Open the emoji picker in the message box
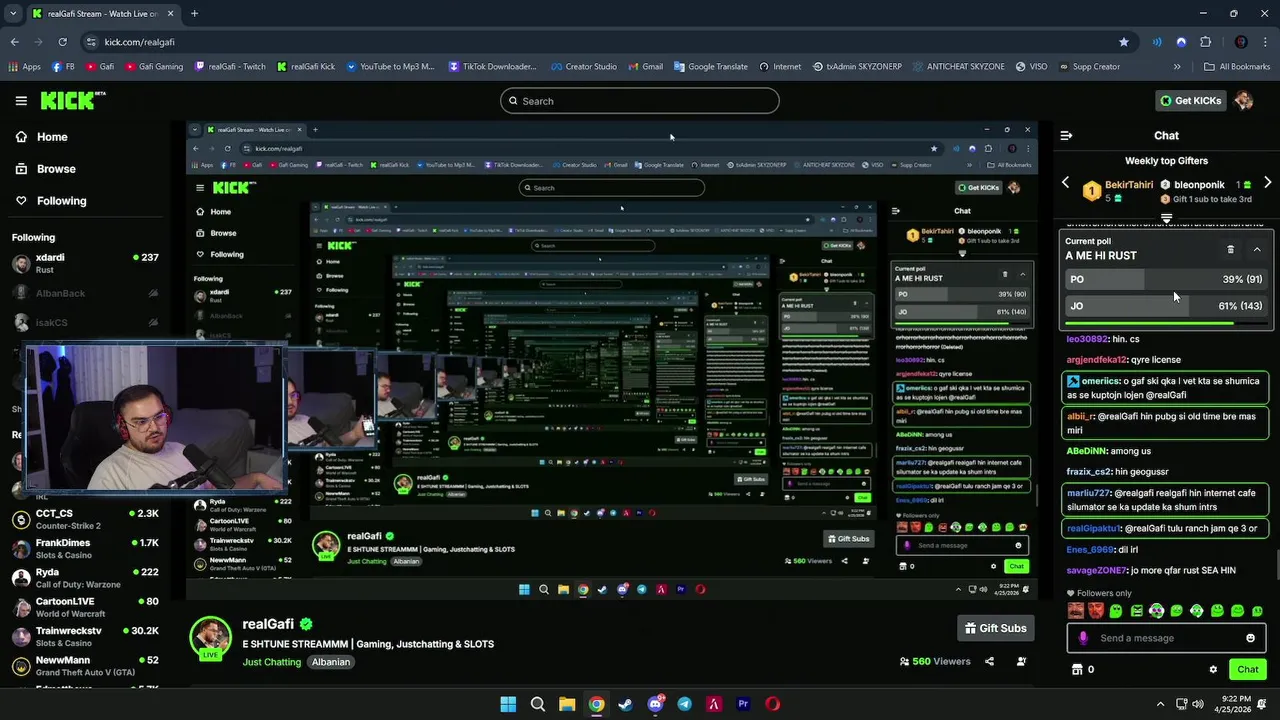This screenshot has height=720, width=1280. pyautogui.click(x=1250, y=638)
